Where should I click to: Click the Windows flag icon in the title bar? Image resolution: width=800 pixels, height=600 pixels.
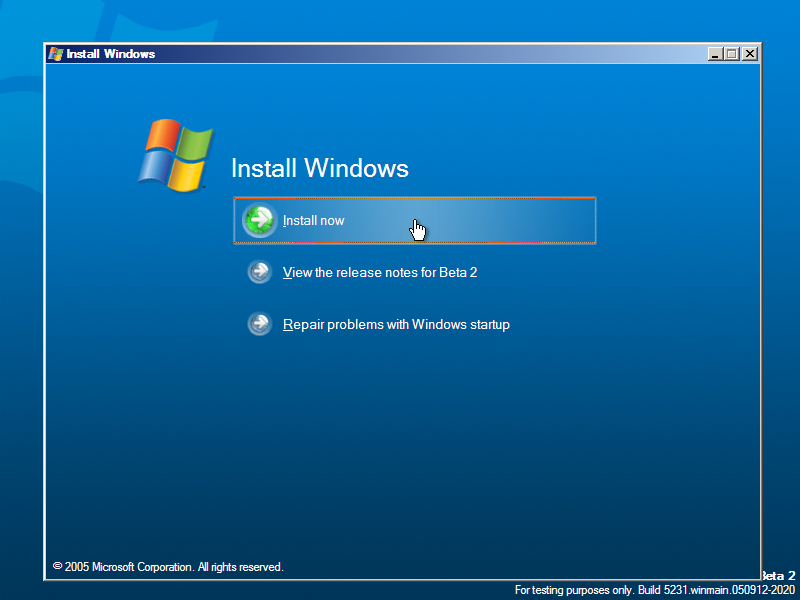[56, 54]
